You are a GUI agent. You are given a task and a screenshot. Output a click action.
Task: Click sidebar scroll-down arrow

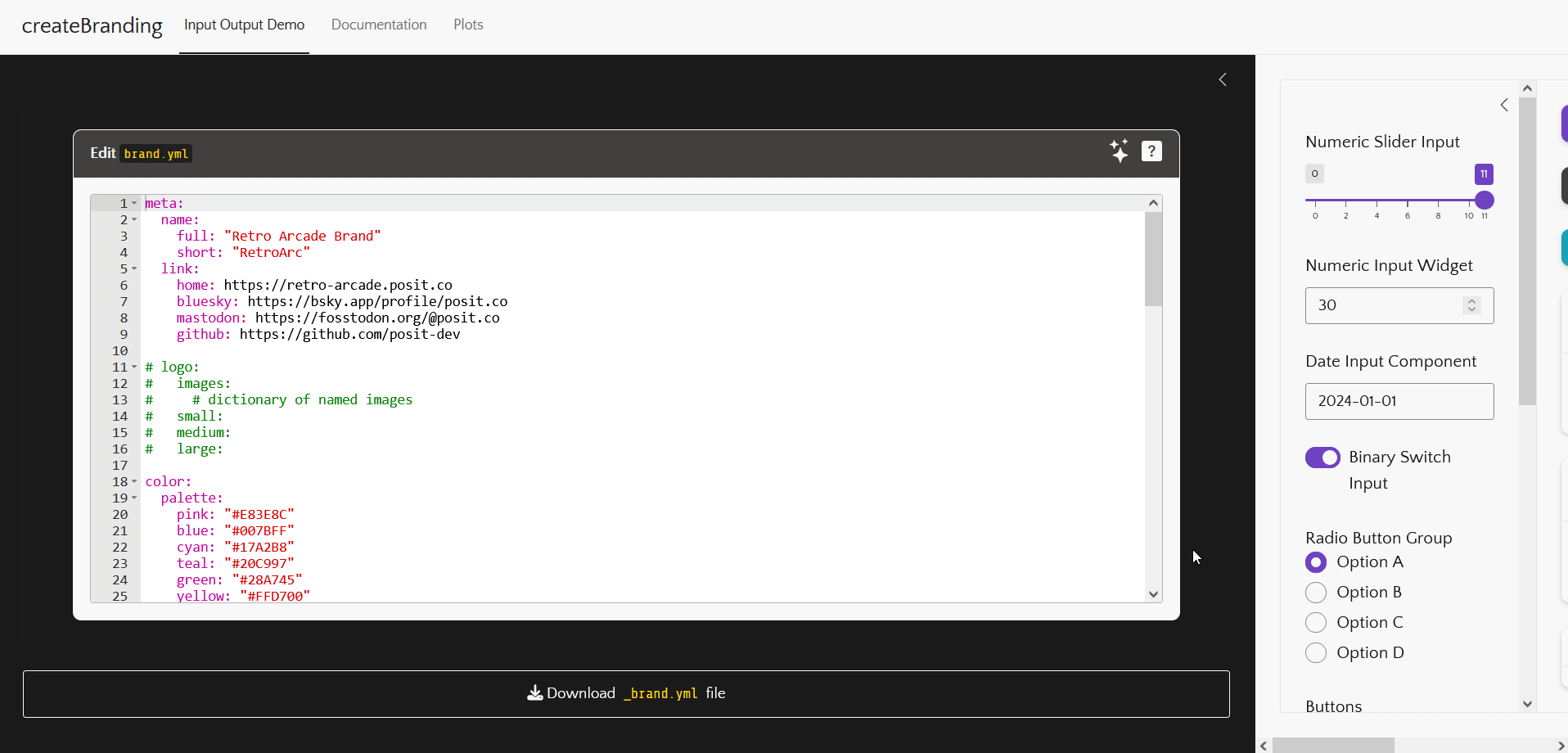1527,704
